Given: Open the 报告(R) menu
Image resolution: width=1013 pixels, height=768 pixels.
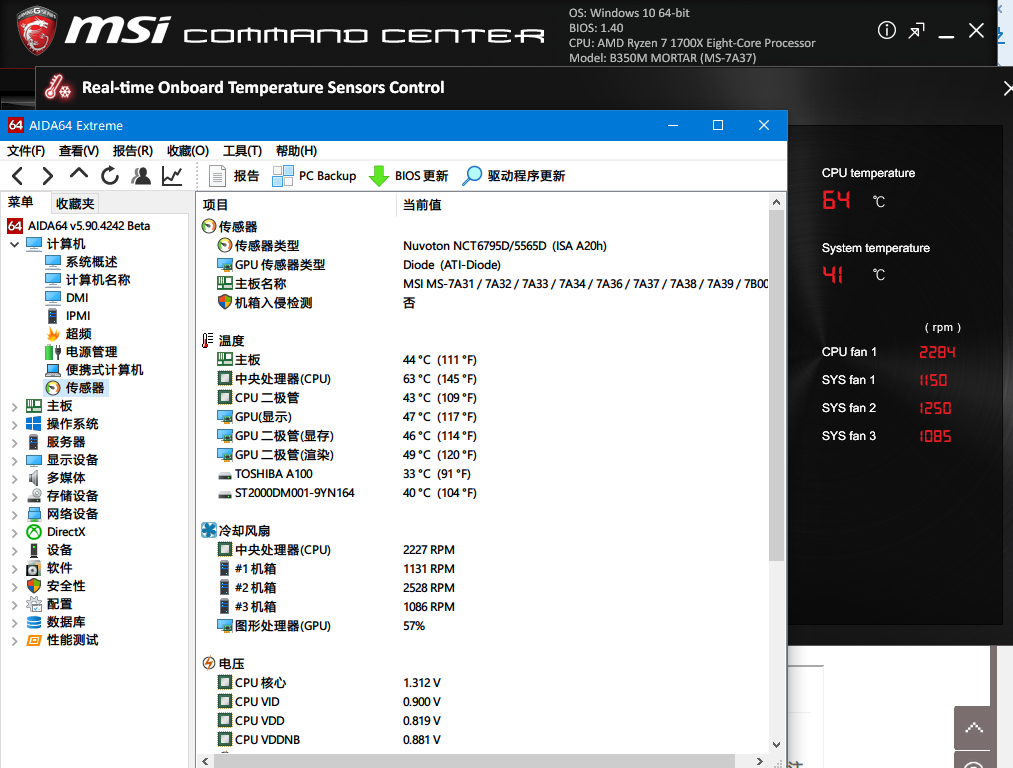Looking at the screenshot, I should coord(132,150).
